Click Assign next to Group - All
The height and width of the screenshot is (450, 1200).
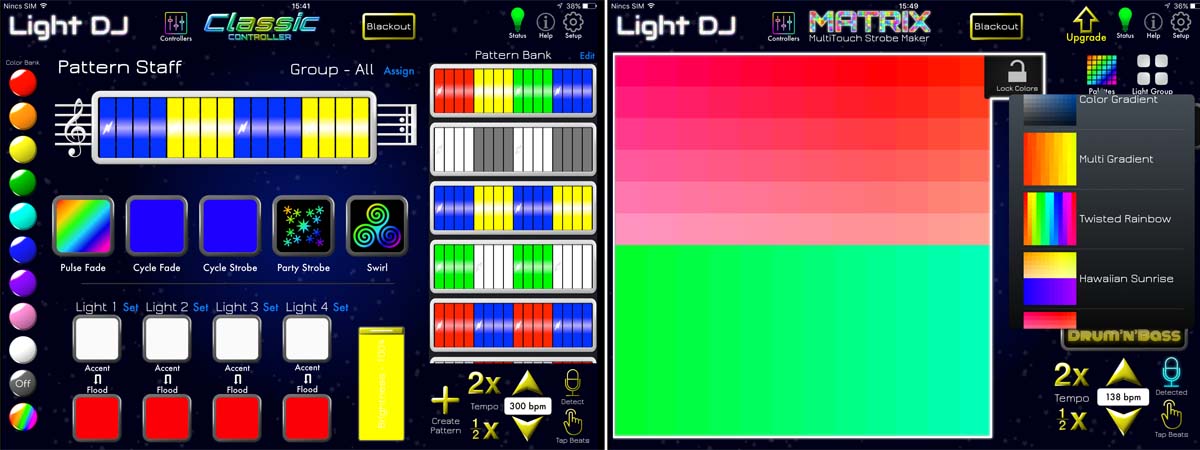pos(398,71)
